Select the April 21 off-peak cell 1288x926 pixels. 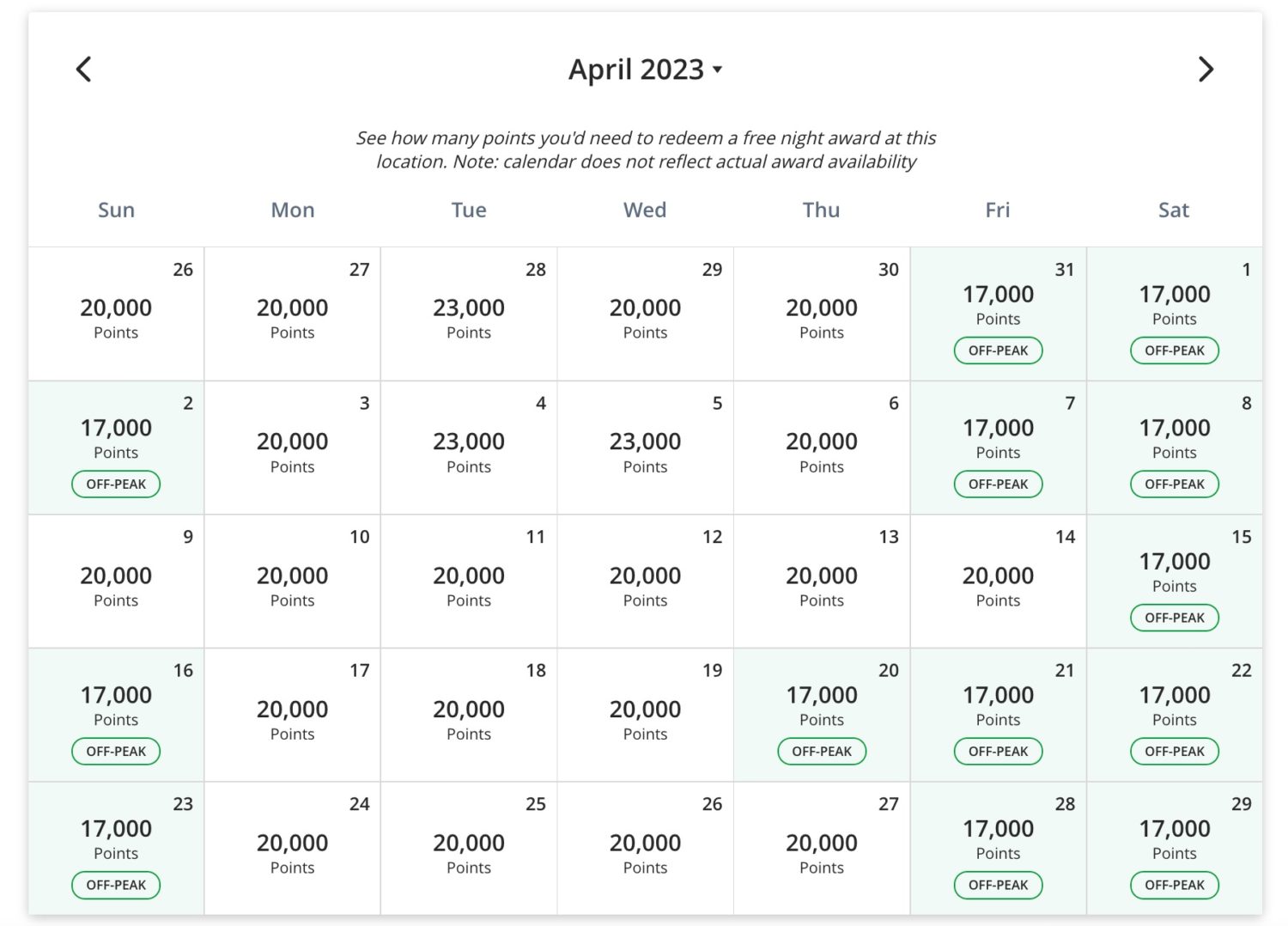pyautogui.click(x=998, y=714)
